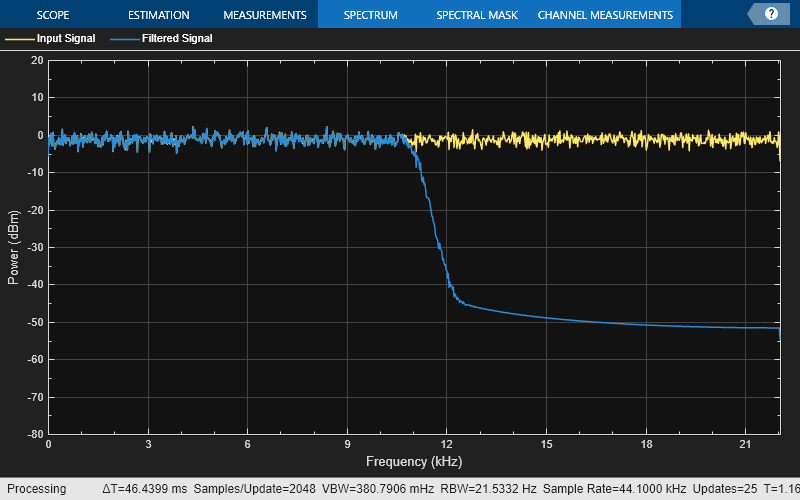
Task: Switch to the Estimation tab
Action: click(159, 15)
